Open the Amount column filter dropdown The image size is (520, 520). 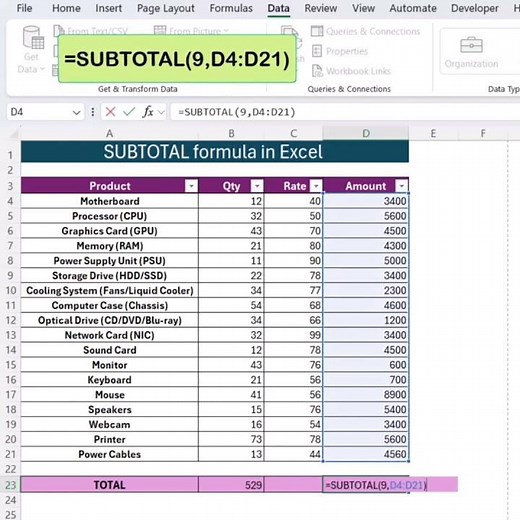pos(402,186)
